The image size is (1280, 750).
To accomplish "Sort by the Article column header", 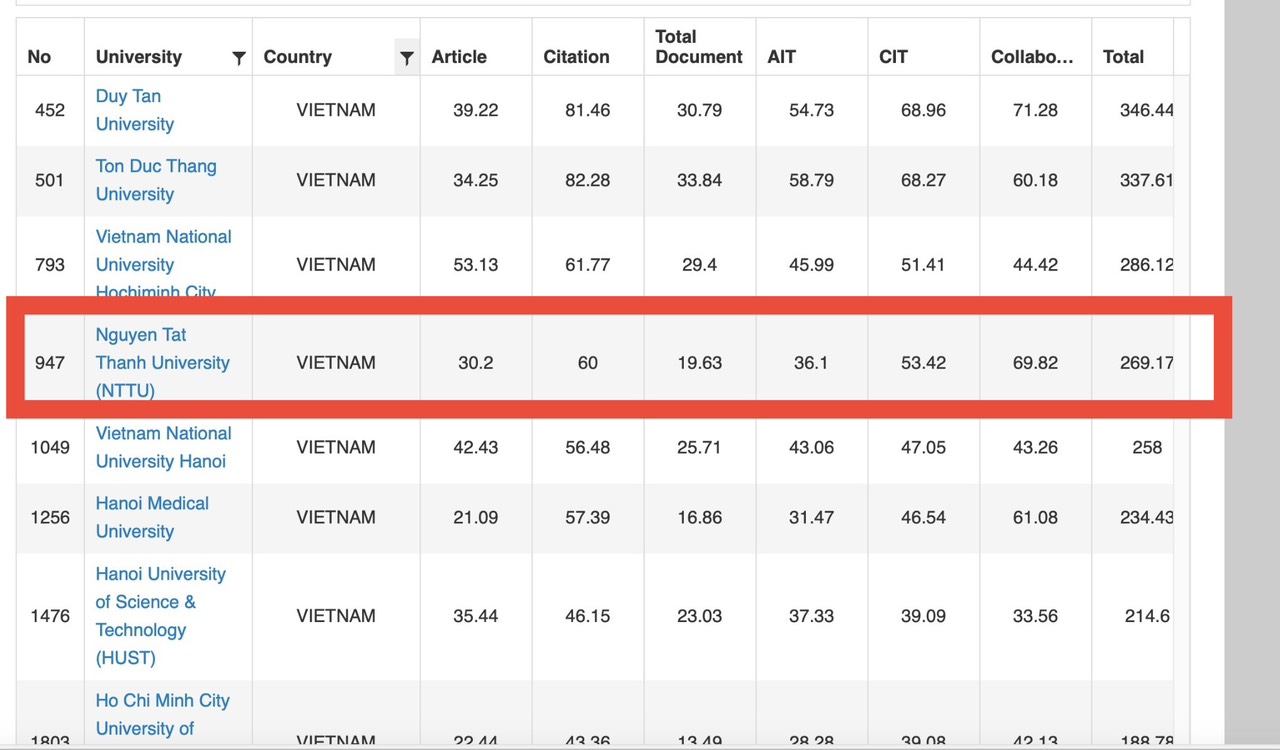I will coord(459,57).
